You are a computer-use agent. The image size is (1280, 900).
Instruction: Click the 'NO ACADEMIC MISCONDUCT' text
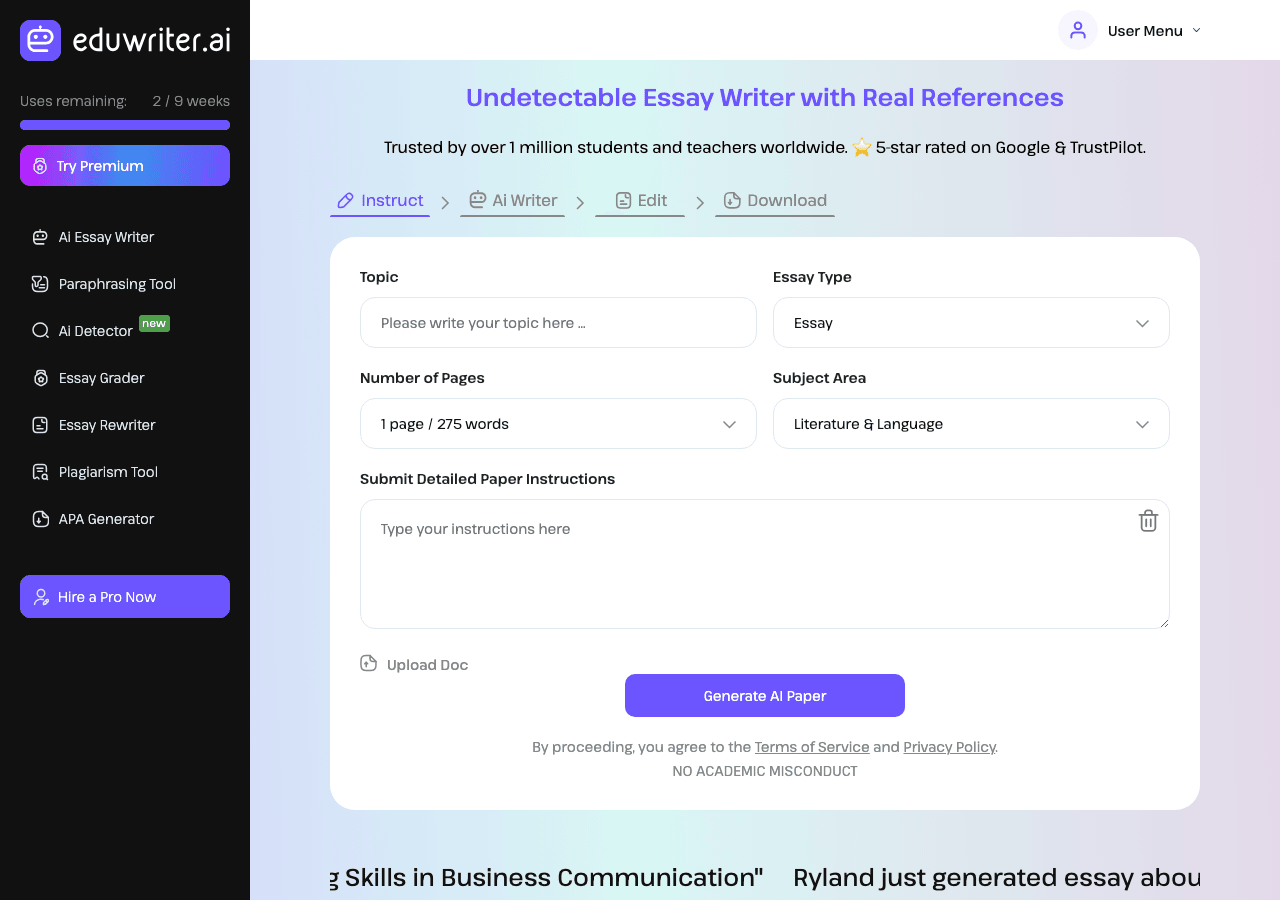[x=765, y=771]
